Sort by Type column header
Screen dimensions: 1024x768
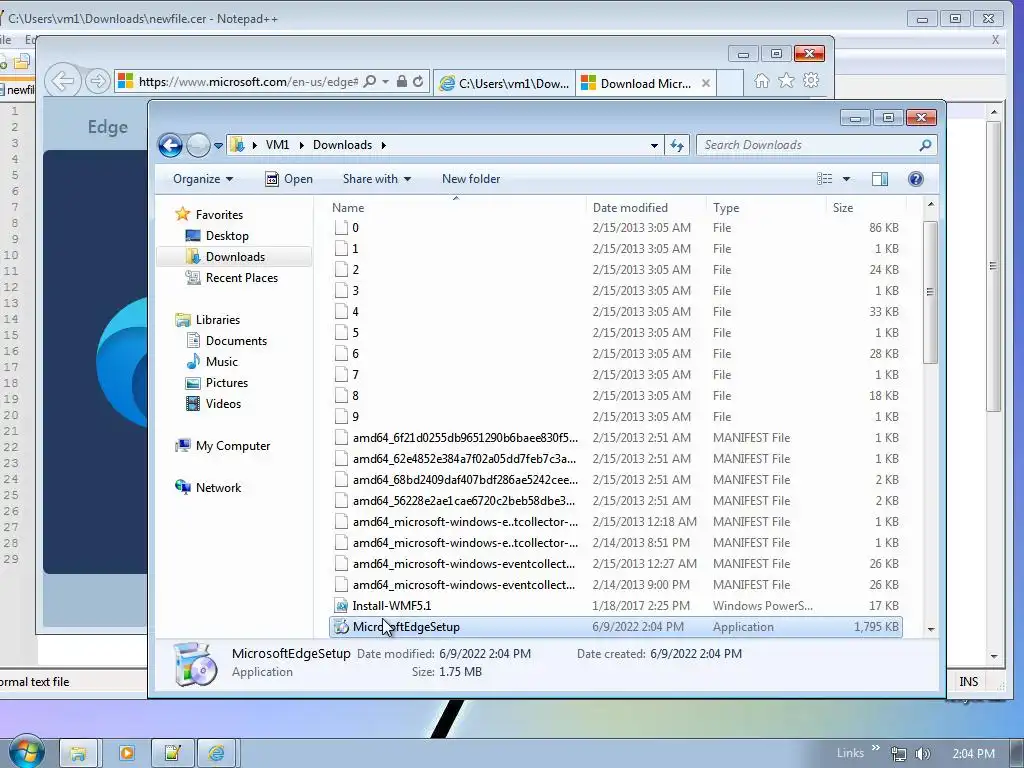tap(766, 208)
